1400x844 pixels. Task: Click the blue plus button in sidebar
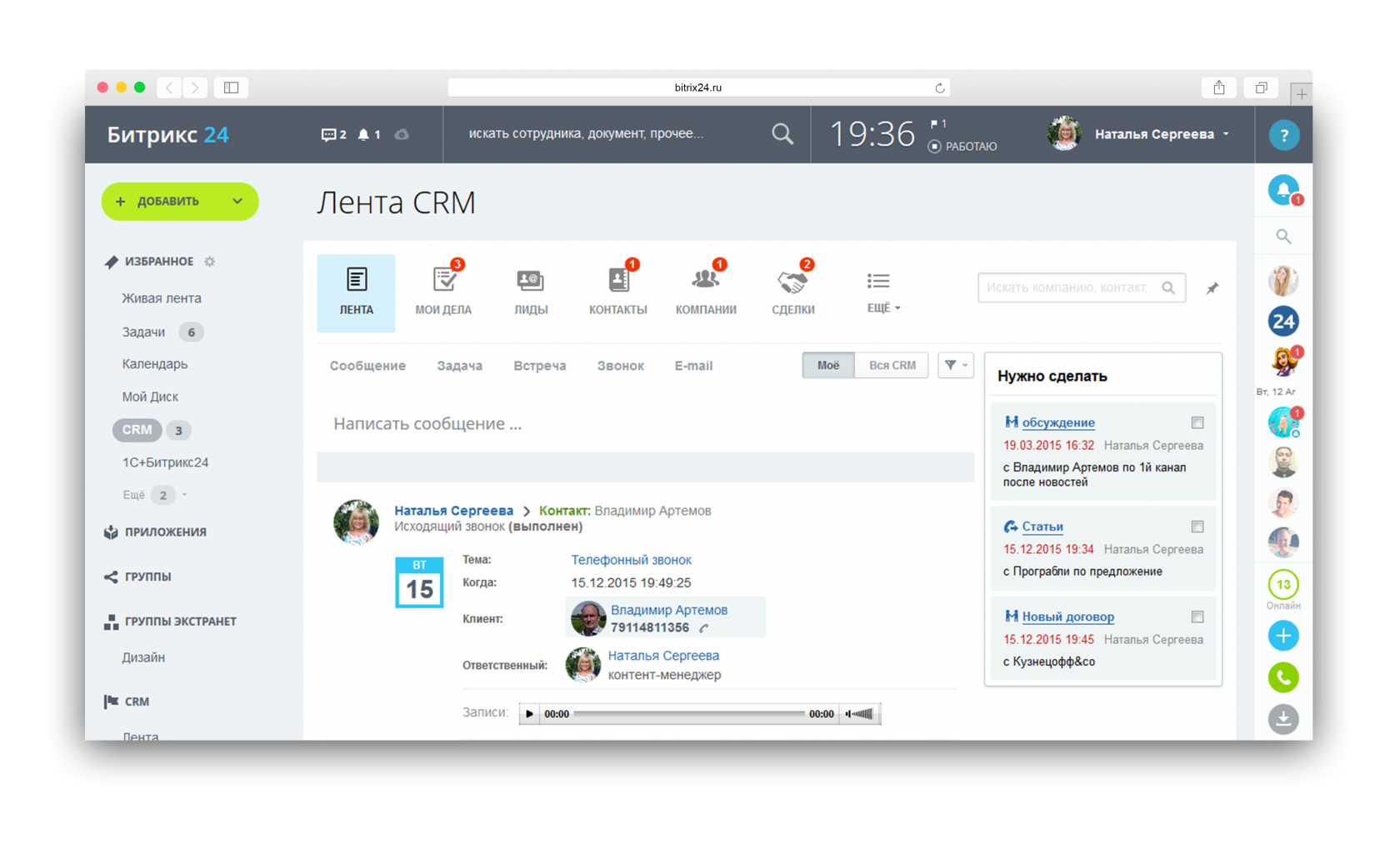tap(1283, 636)
